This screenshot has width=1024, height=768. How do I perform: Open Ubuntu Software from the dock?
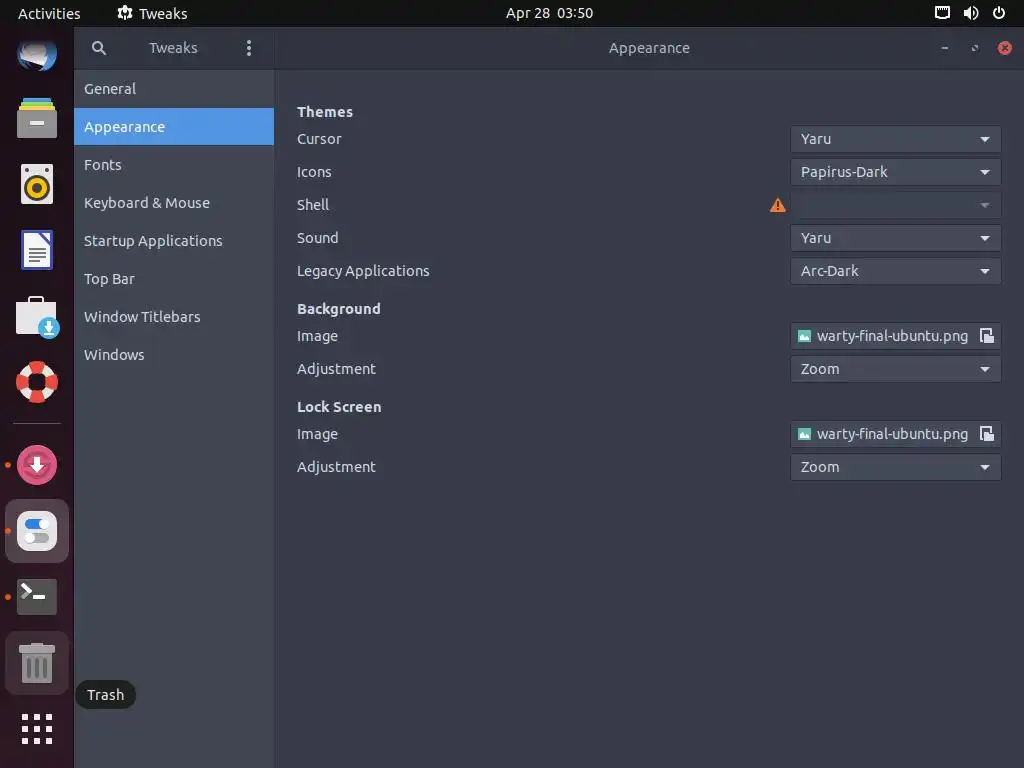pos(37,317)
